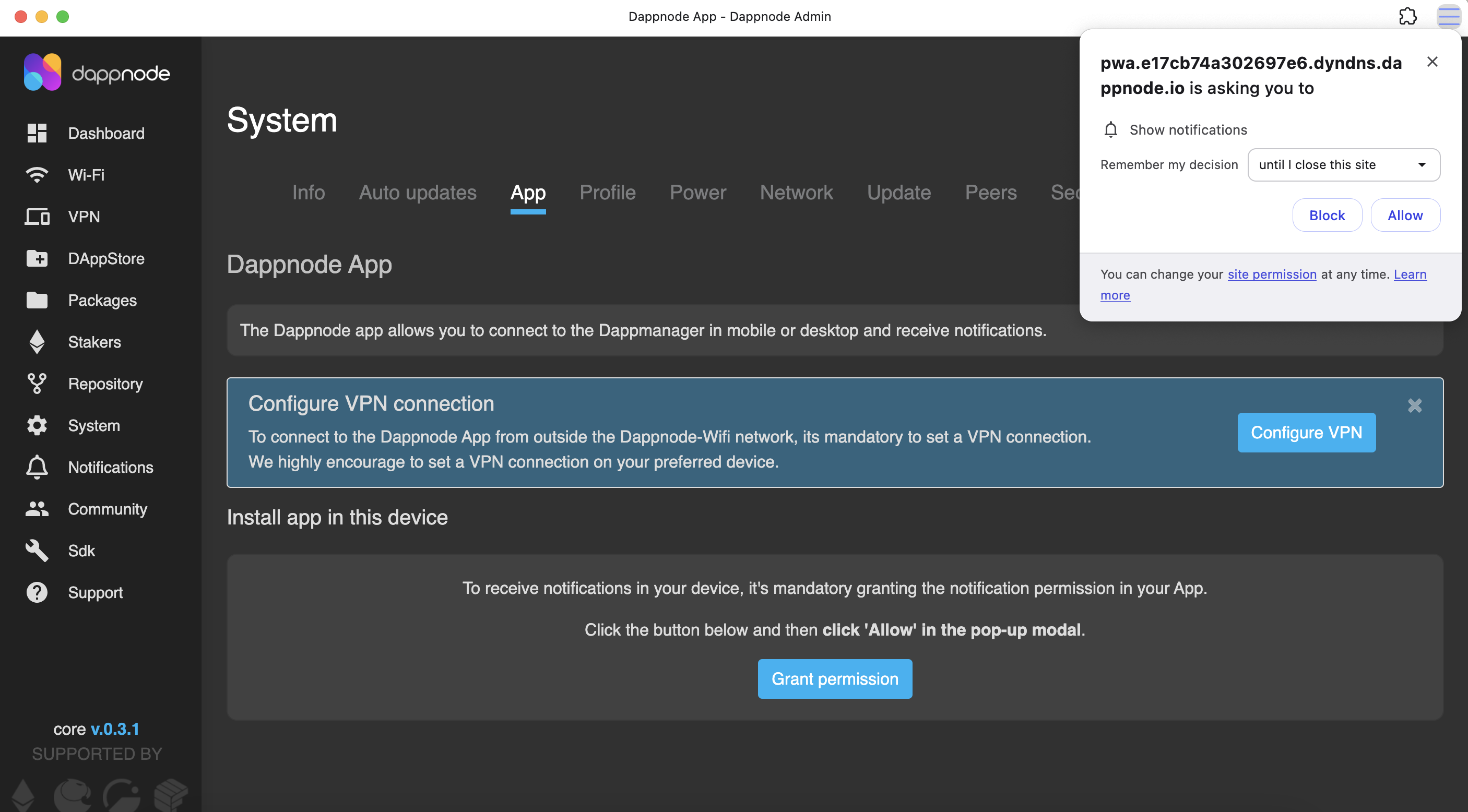The image size is (1468, 812).
Task: Click Allow in the notification prompt
Action: point(1405,216)
